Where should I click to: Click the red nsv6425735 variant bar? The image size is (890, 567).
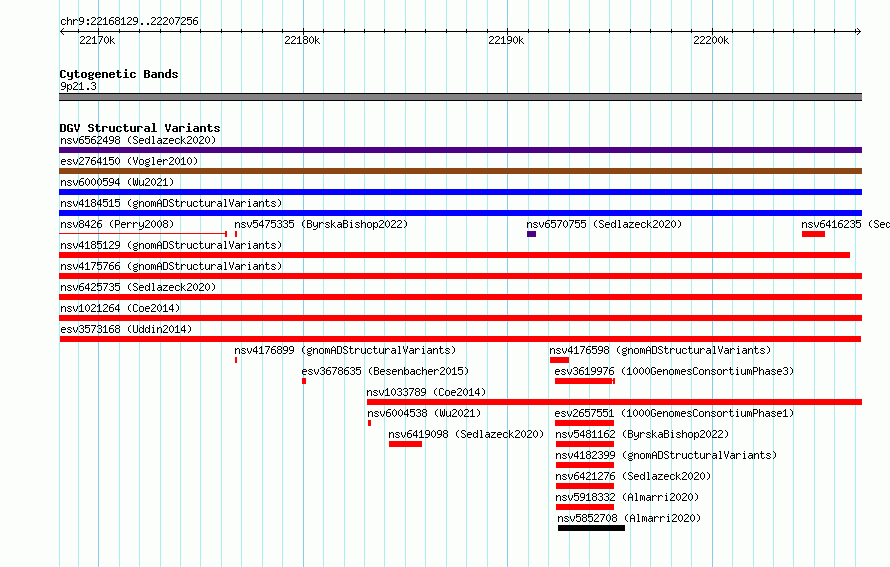460,297
